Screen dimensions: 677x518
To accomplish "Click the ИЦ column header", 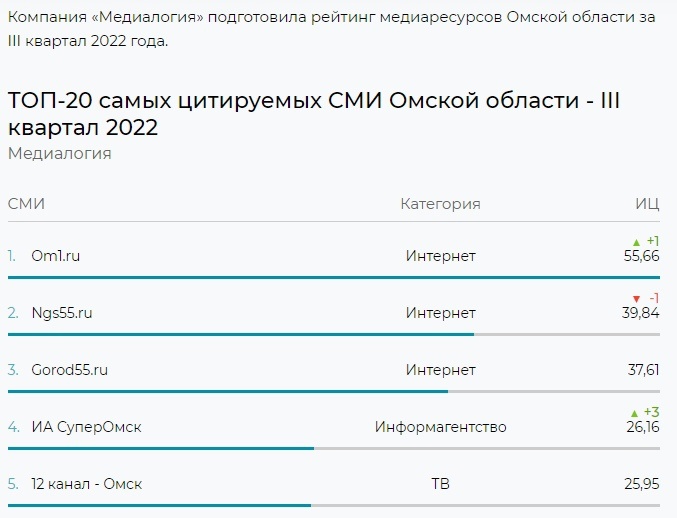I will pyautogui.click(x=647, y=204).
